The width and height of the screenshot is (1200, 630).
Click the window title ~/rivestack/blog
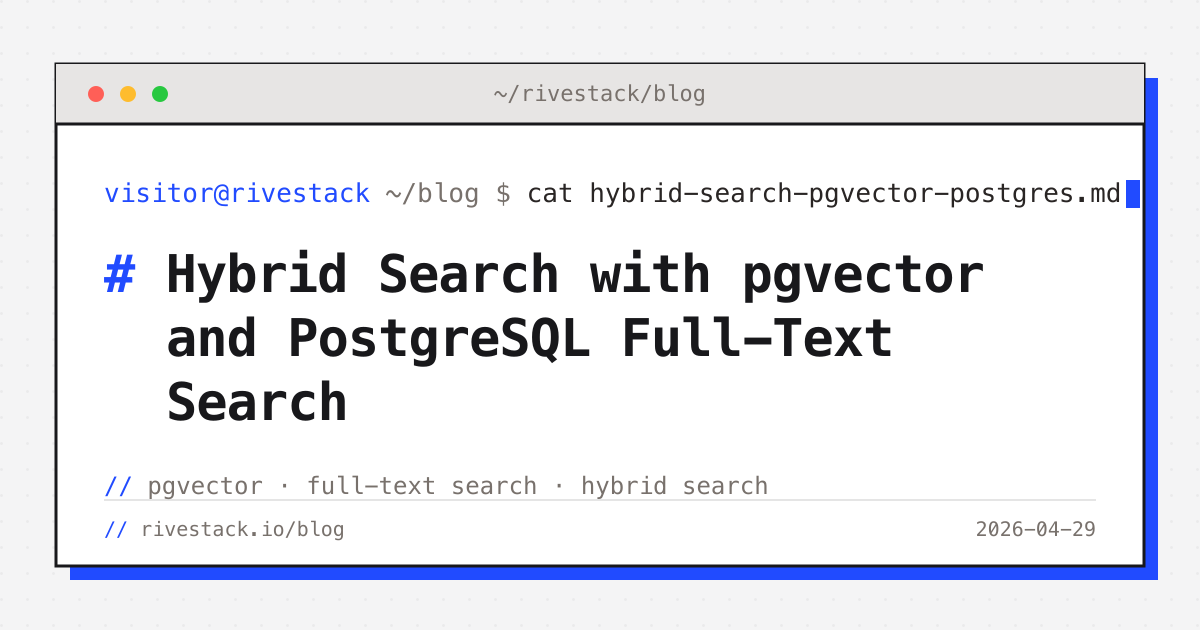point(599,94)
